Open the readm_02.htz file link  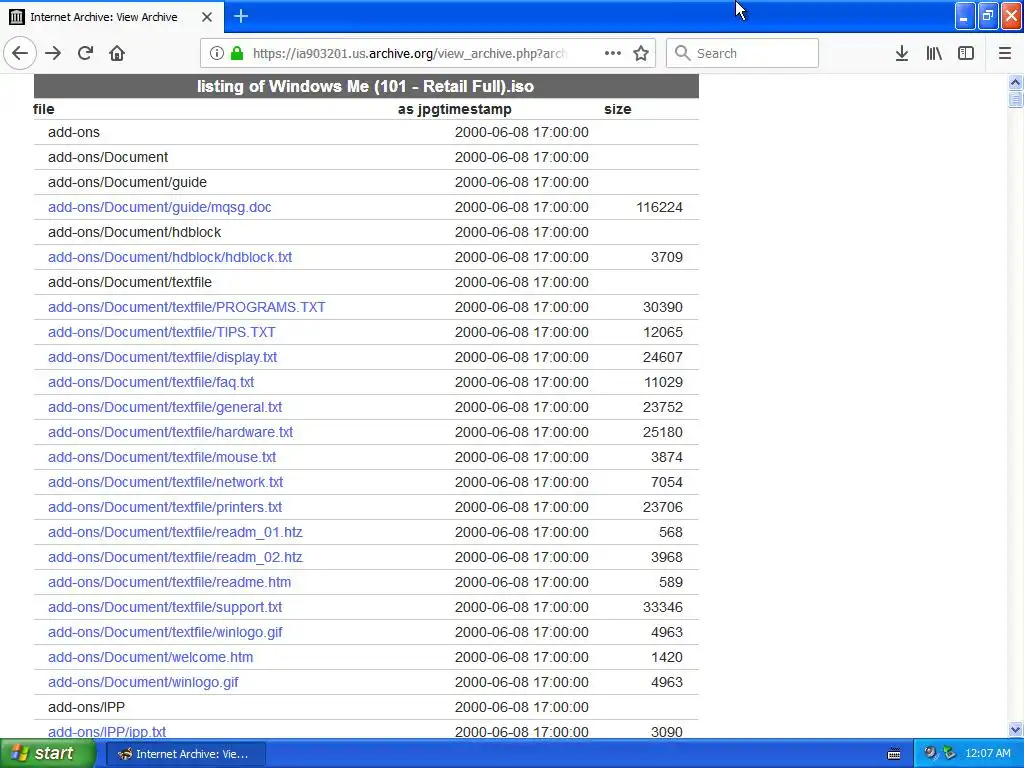(175, 557)
